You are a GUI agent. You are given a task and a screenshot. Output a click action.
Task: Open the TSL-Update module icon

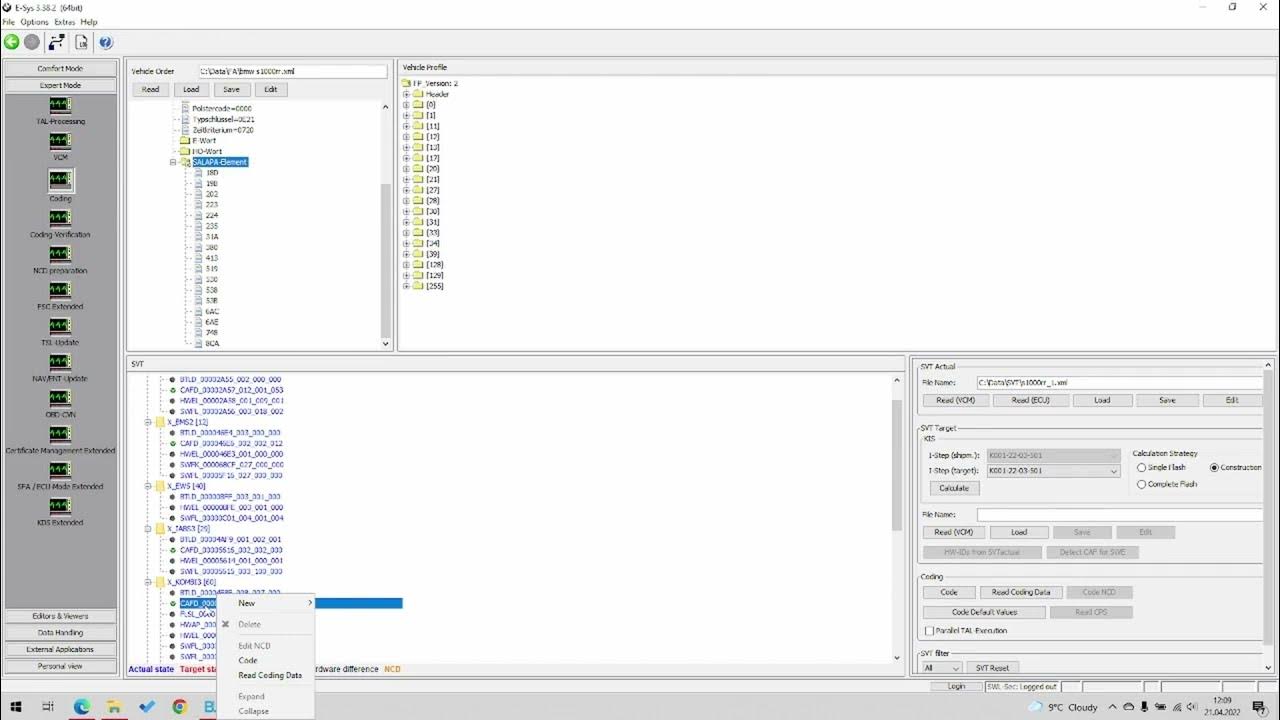point(60,326)
